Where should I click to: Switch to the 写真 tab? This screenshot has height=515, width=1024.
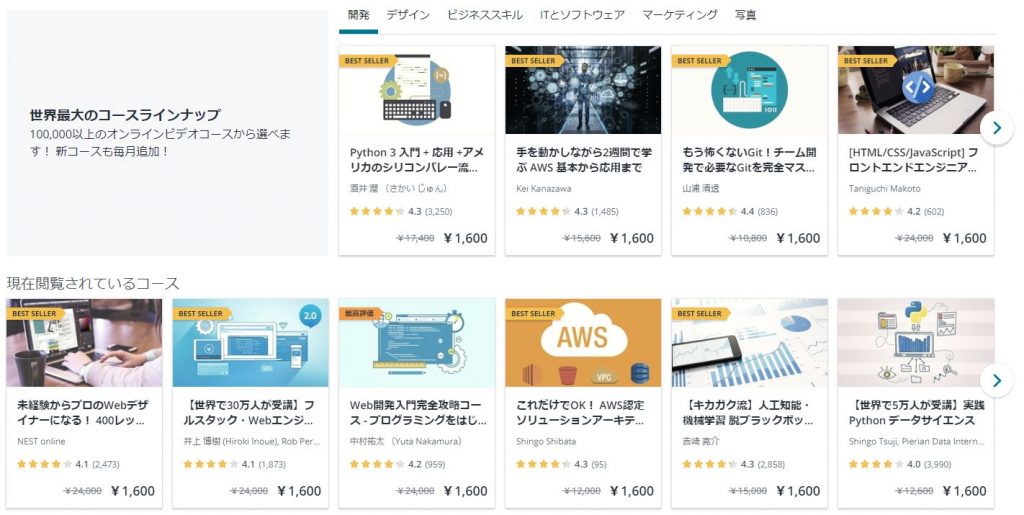[745, 14]
